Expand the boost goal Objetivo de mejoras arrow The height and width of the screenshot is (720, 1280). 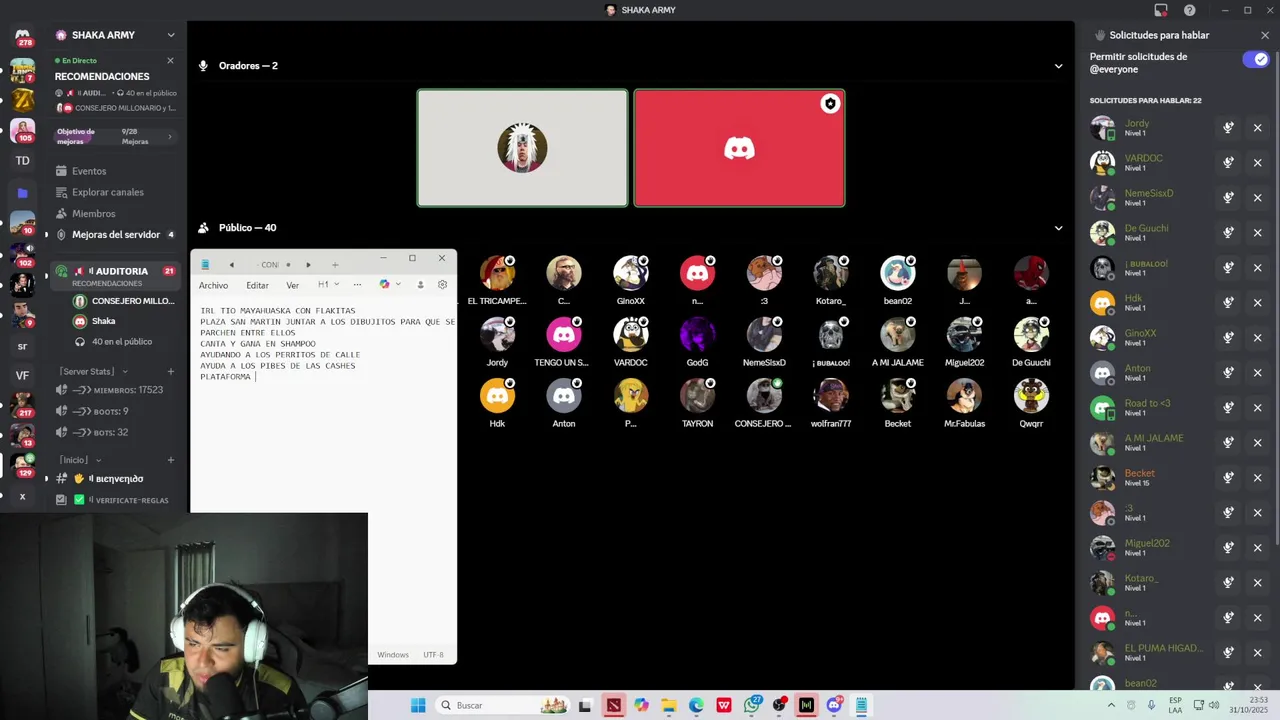170,137
